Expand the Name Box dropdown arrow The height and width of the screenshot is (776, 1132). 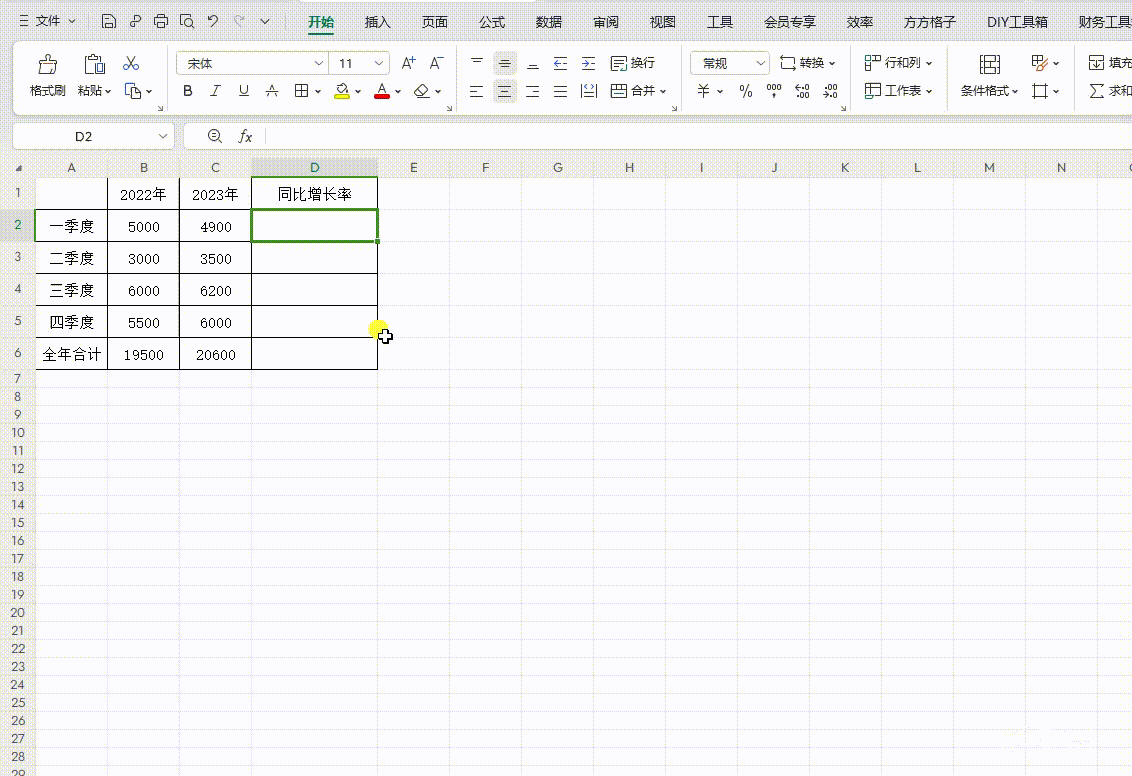(163, 136)
